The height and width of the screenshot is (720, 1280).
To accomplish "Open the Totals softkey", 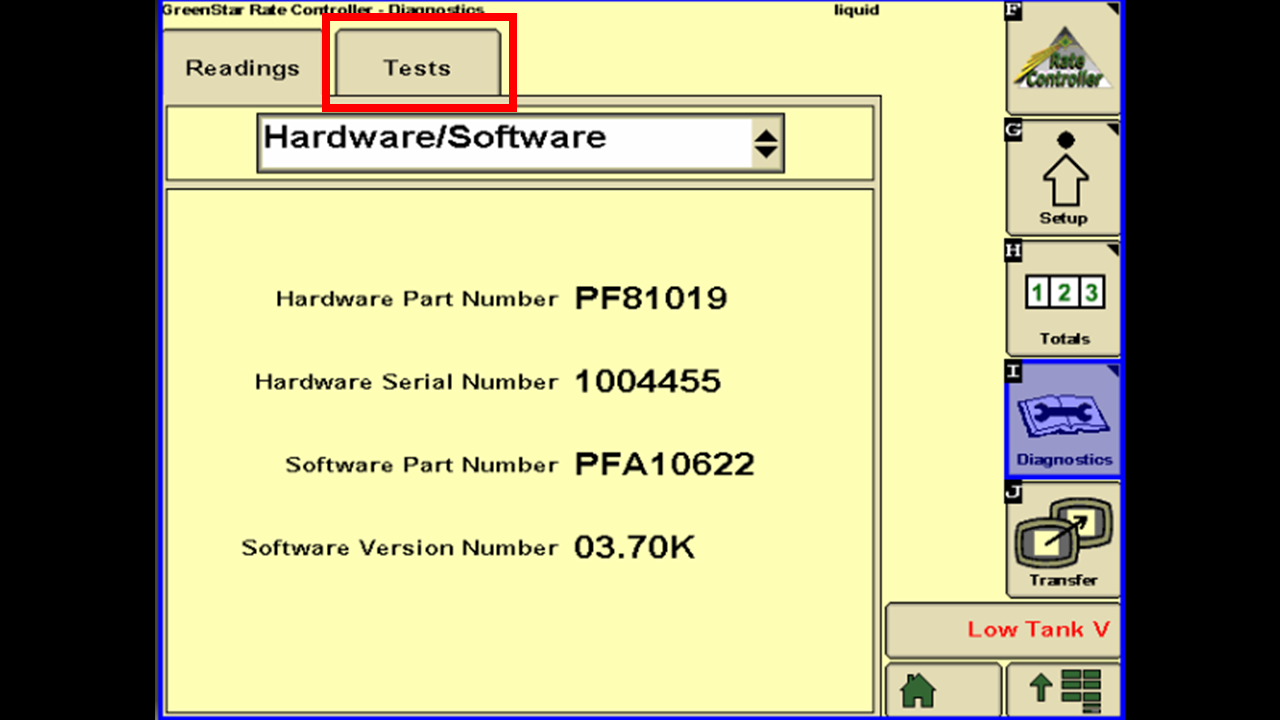I will pyautogui.click(x=1063, y=299).
